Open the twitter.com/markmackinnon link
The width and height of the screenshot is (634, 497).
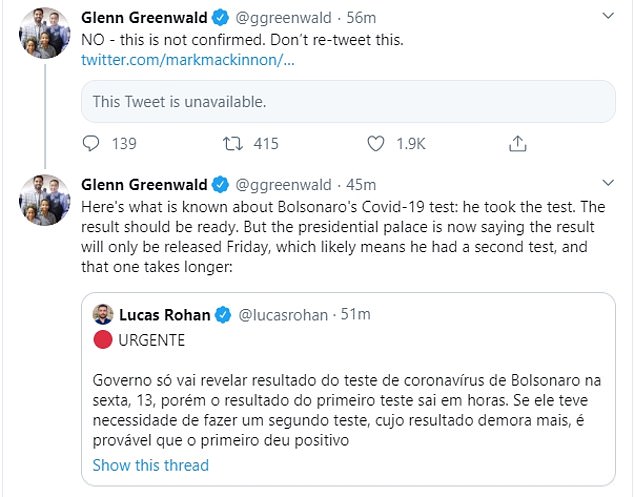click(x=188, y=60)
